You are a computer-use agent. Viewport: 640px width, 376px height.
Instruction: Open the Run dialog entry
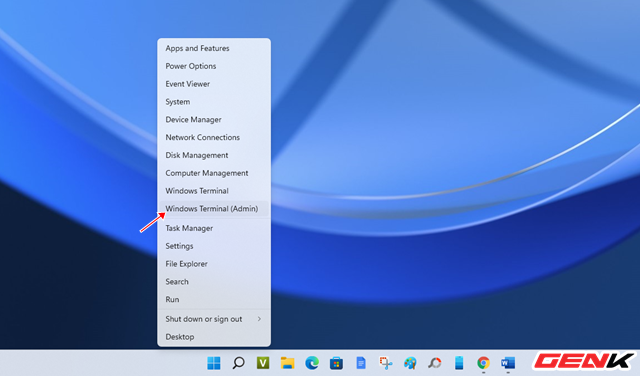pyautogui.click(x=214, y=300)
